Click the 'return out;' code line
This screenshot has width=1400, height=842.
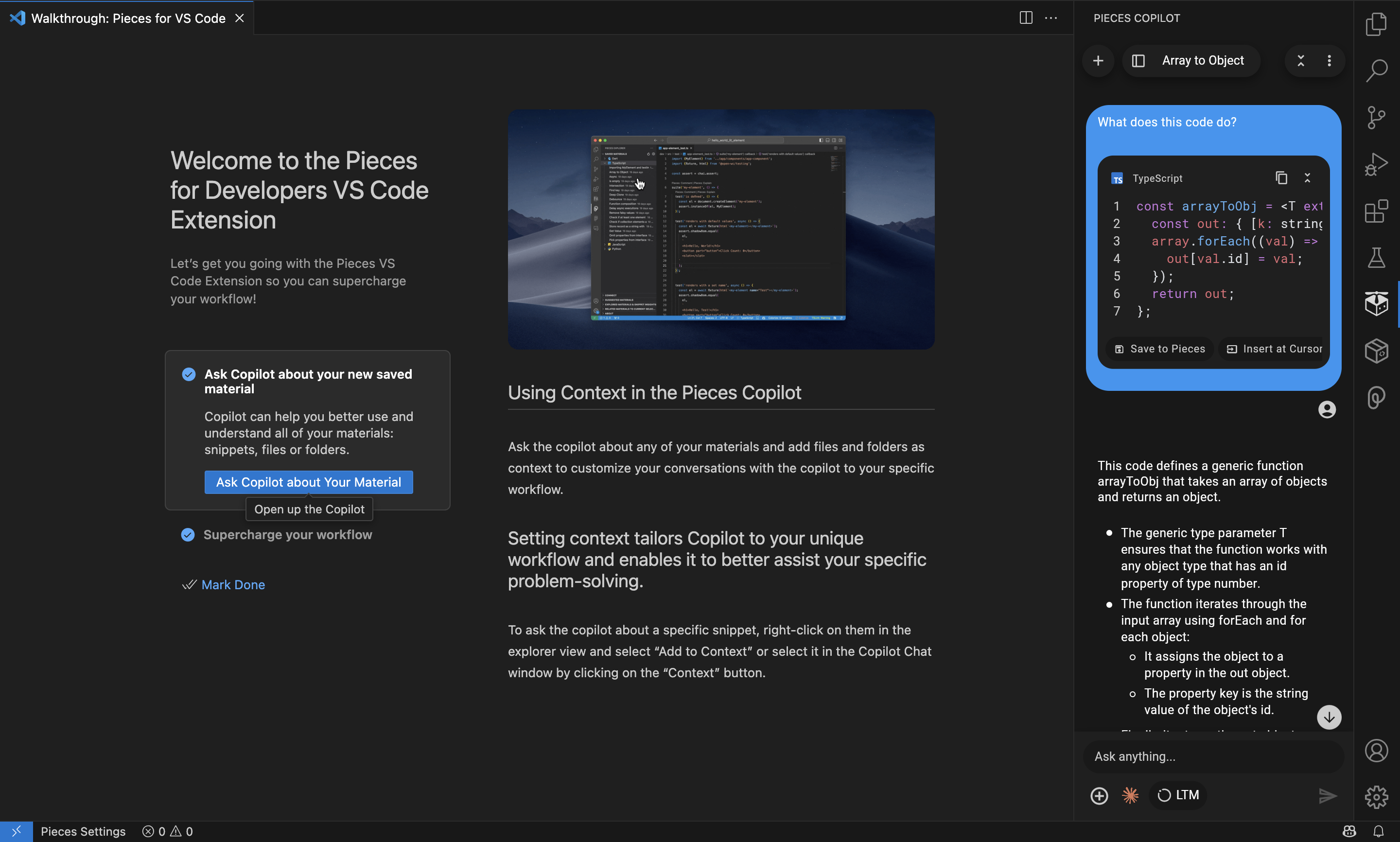pyautogui.click(x=1192, y=294)
